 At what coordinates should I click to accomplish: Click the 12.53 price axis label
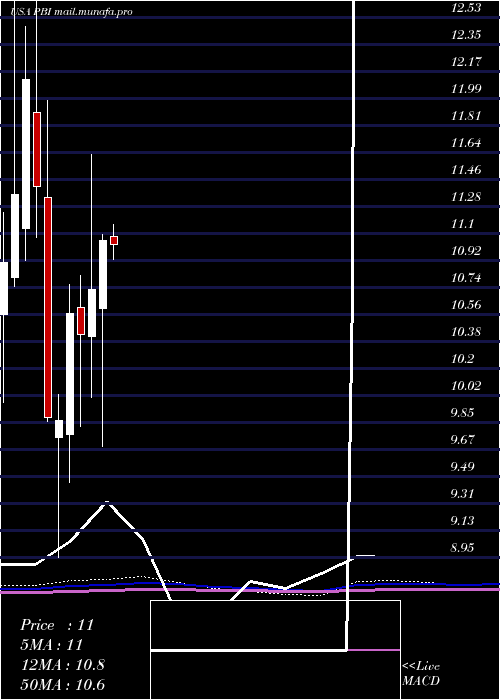click(466, 8)
